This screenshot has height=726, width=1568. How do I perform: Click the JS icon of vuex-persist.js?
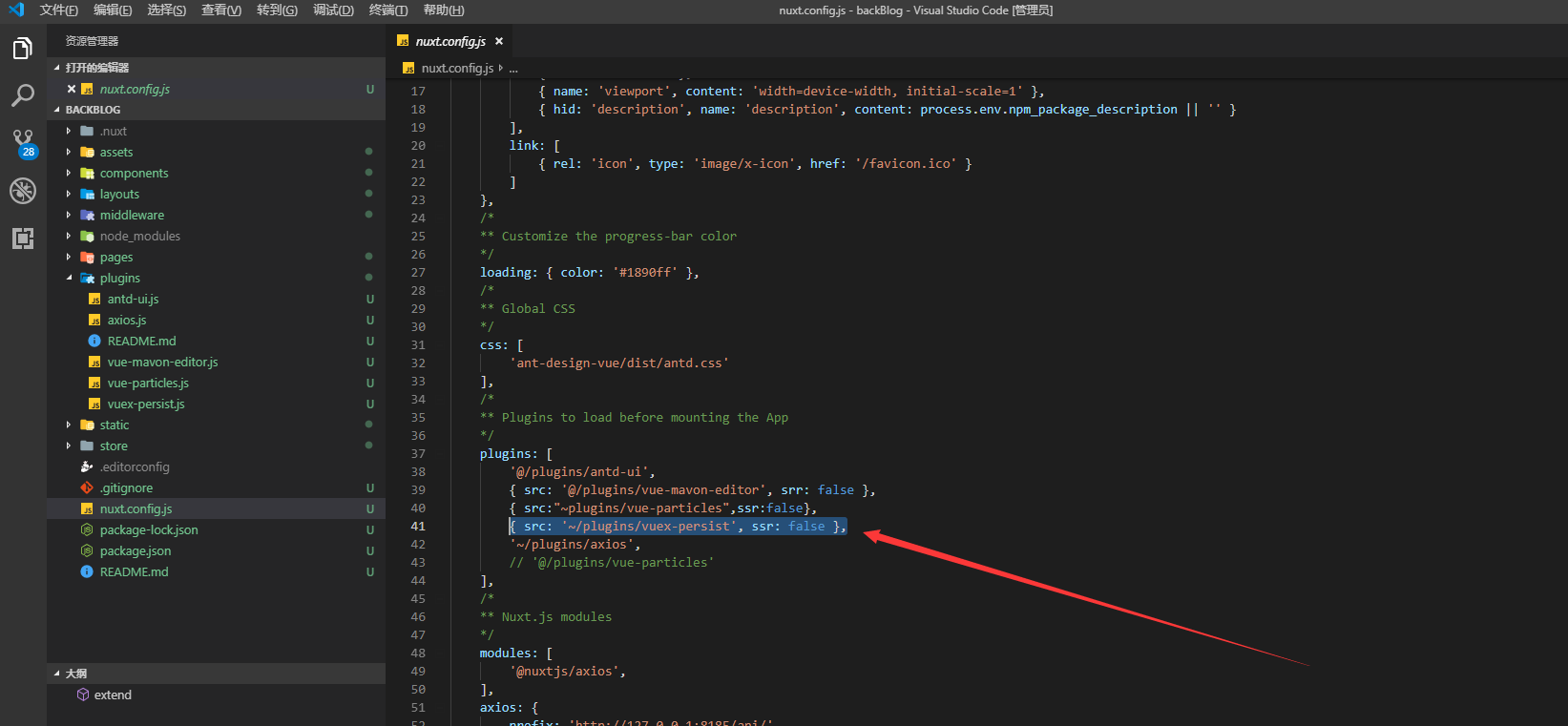[x=94, y=404]
